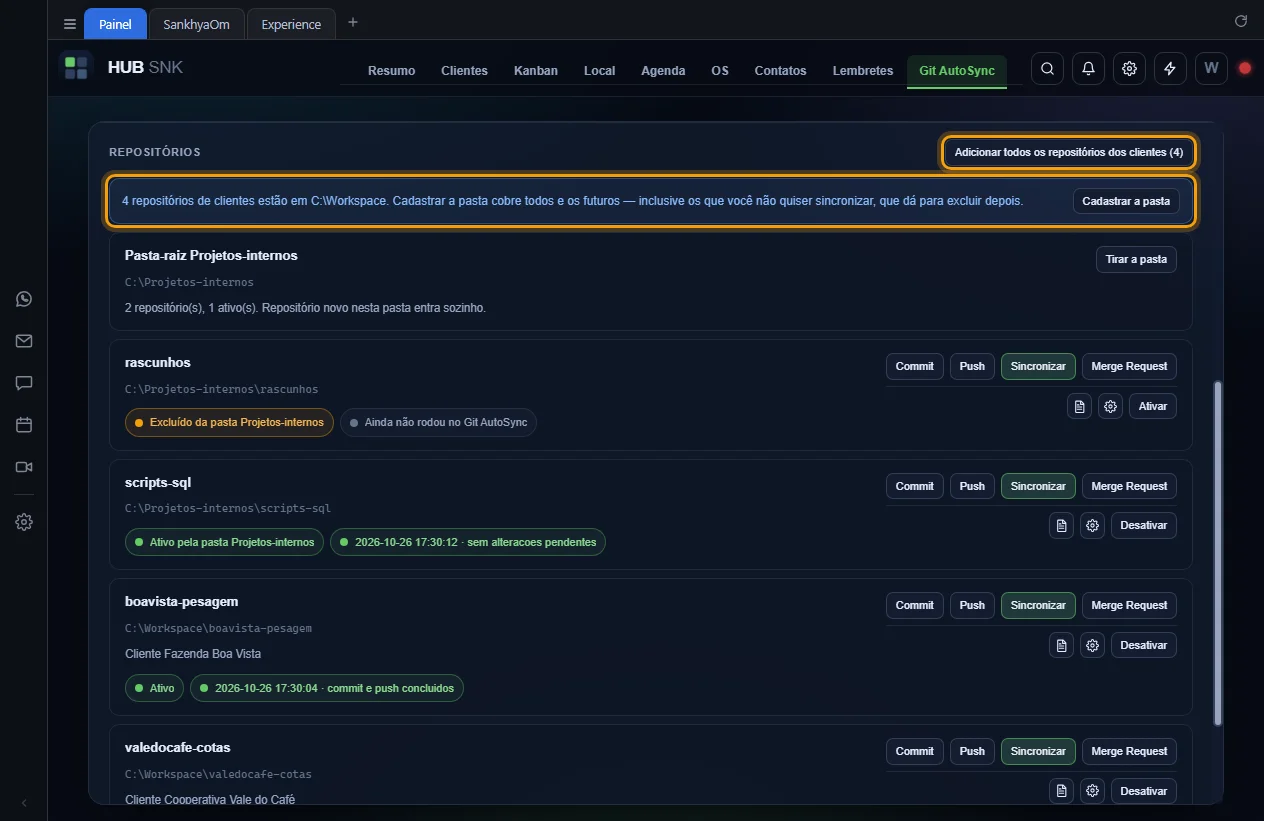
Task: Open the log file icon for valedocafe-cotas
Action: coord(1061,791)
